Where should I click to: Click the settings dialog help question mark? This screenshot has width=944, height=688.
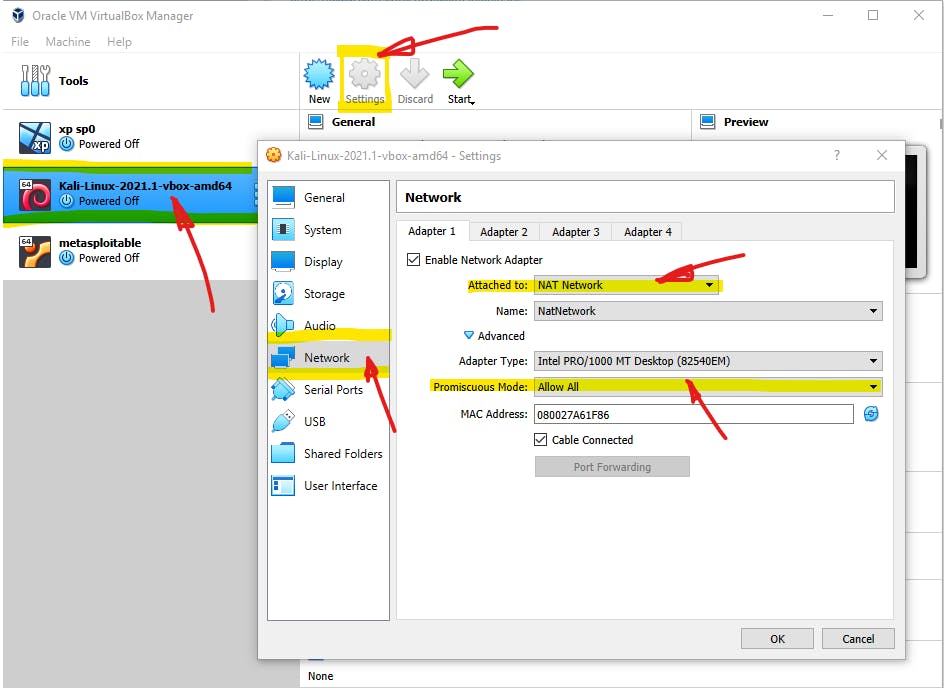point(837,155)
